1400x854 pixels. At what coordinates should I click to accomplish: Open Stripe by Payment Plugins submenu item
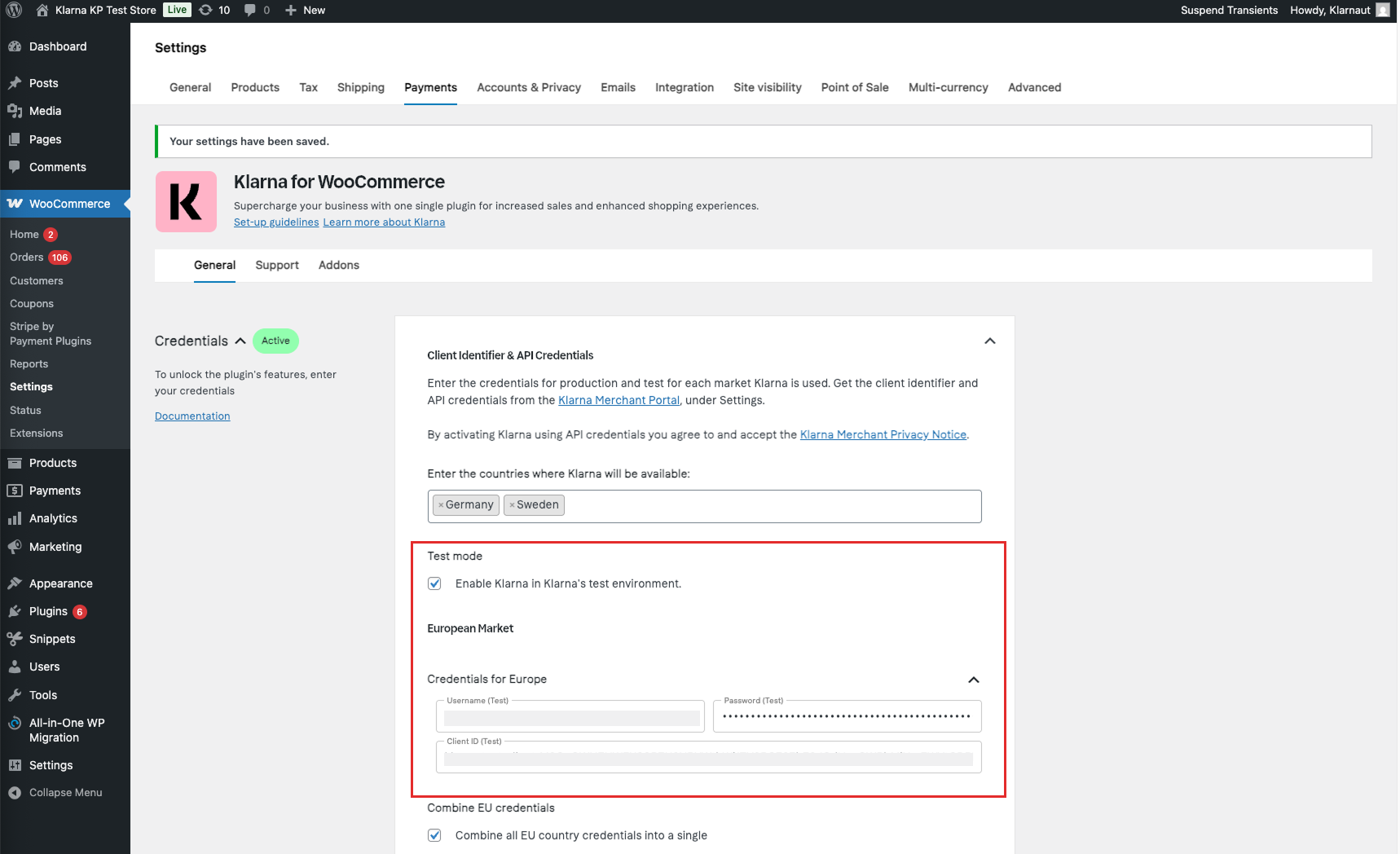click(51, 333)
